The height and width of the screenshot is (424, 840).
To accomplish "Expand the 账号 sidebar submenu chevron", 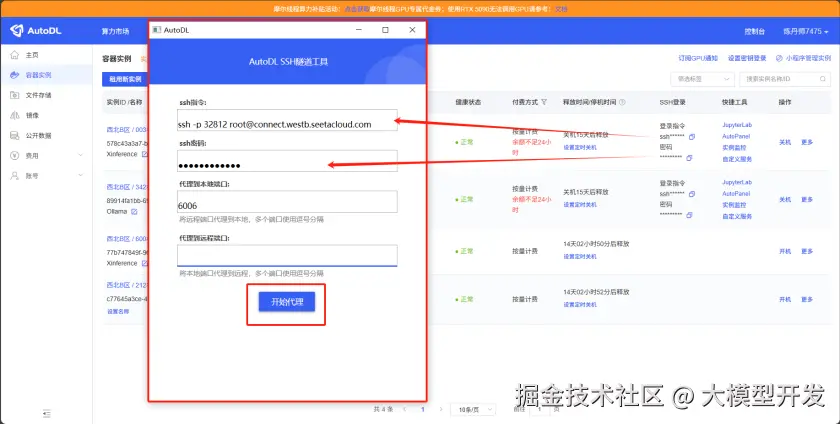I will pos(80,176).
